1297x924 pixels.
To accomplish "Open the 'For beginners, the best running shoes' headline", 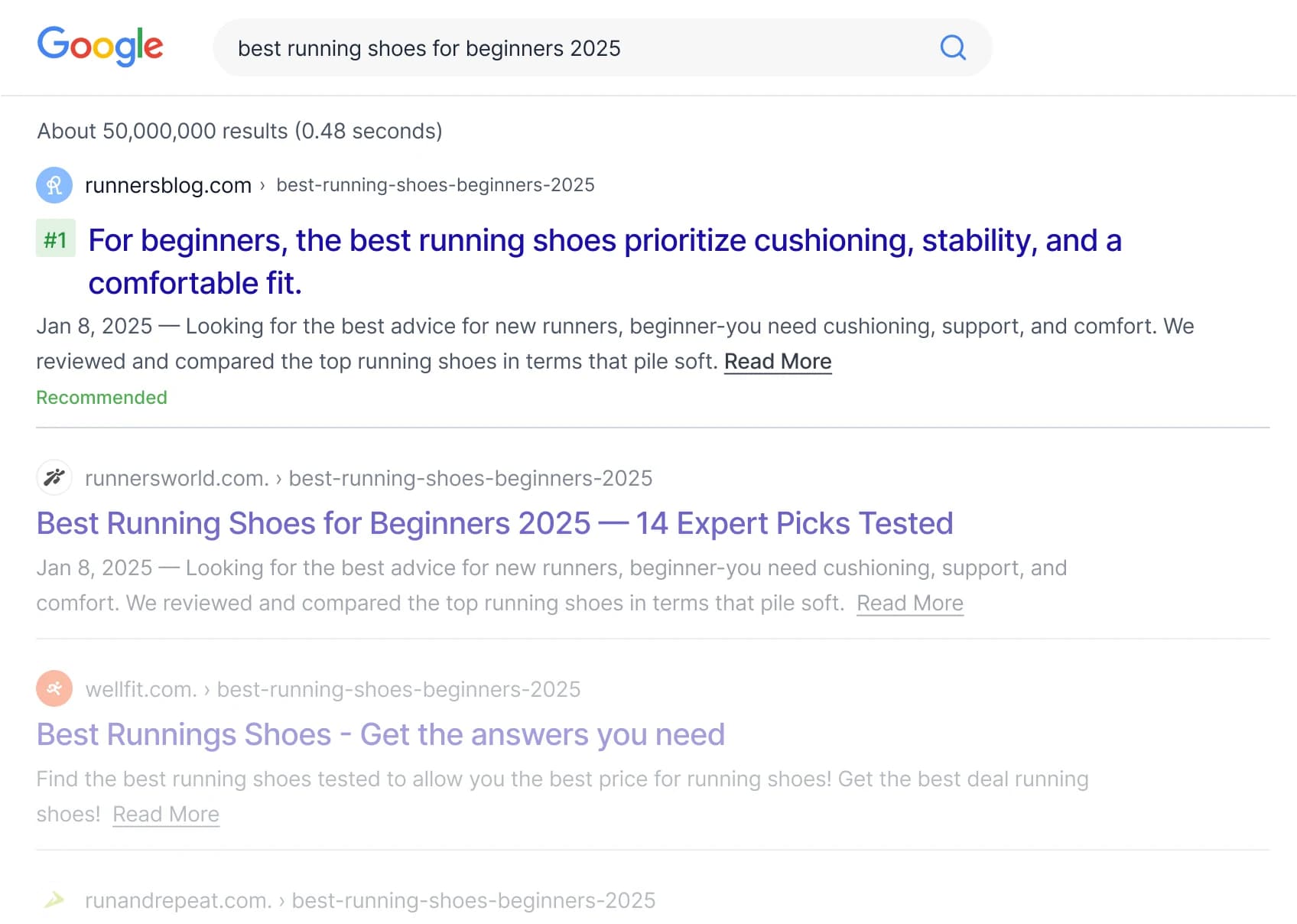I will (605, 262).
